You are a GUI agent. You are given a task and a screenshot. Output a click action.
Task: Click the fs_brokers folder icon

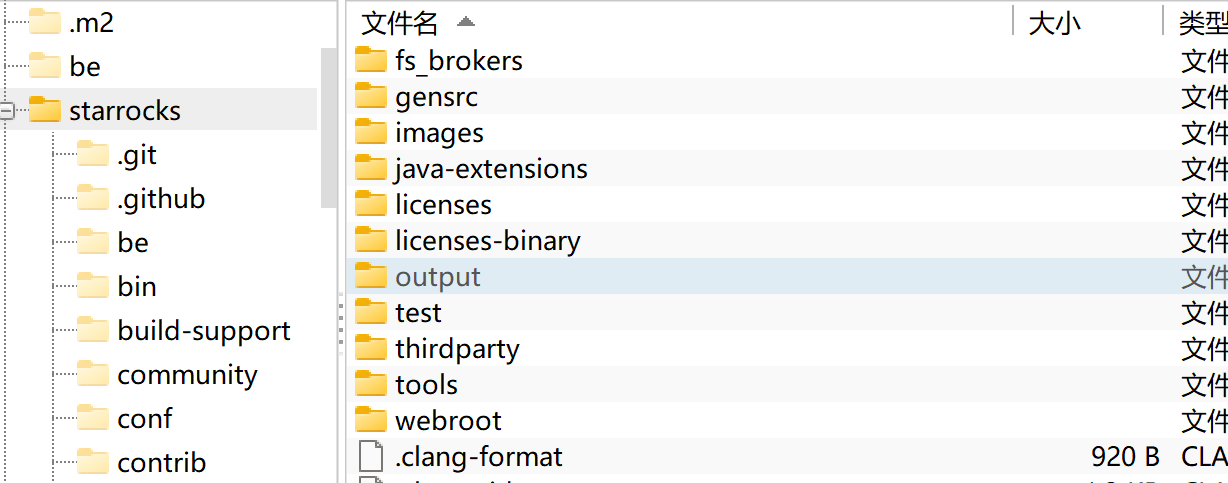tap(371, 60)
